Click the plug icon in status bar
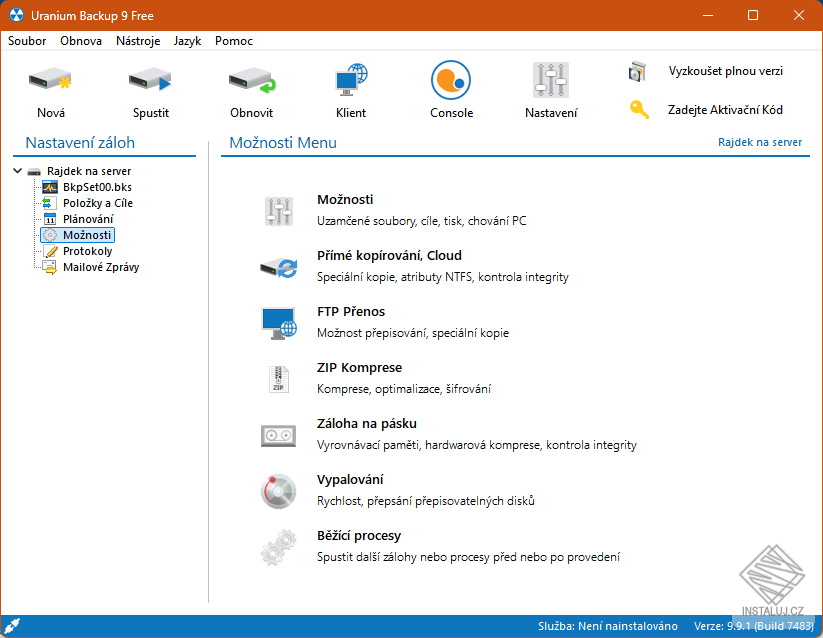The image size is (823, 638). [x=11, y=626]
